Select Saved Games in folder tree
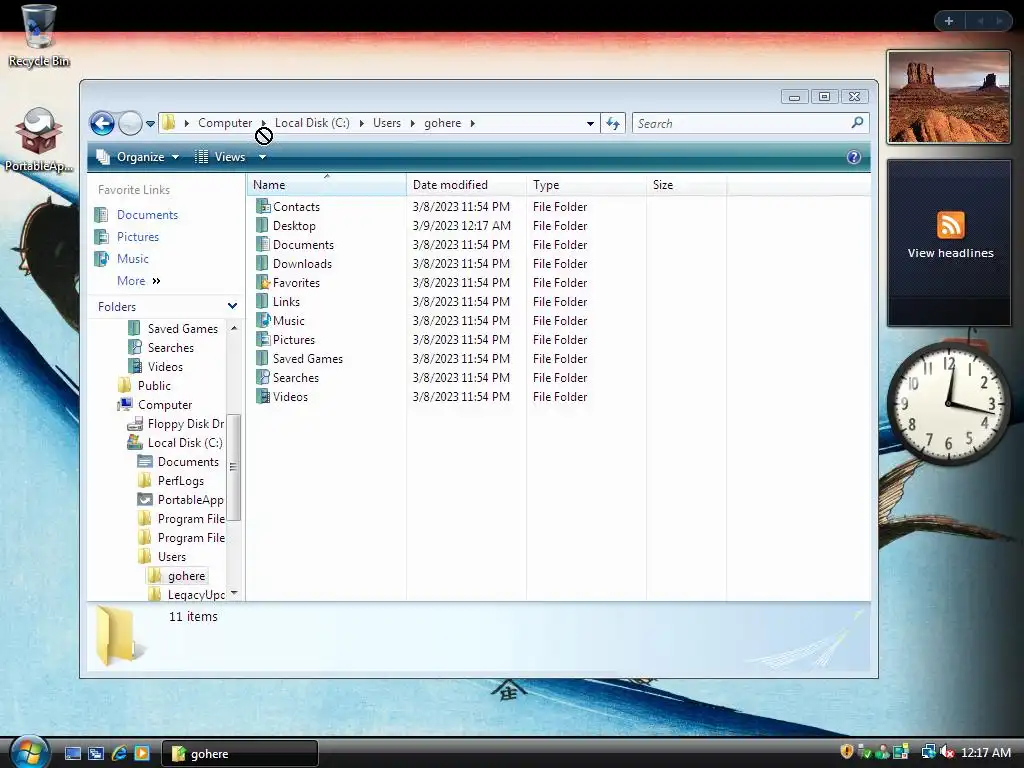The image size is (1024, 768). (x=173, y=328)
